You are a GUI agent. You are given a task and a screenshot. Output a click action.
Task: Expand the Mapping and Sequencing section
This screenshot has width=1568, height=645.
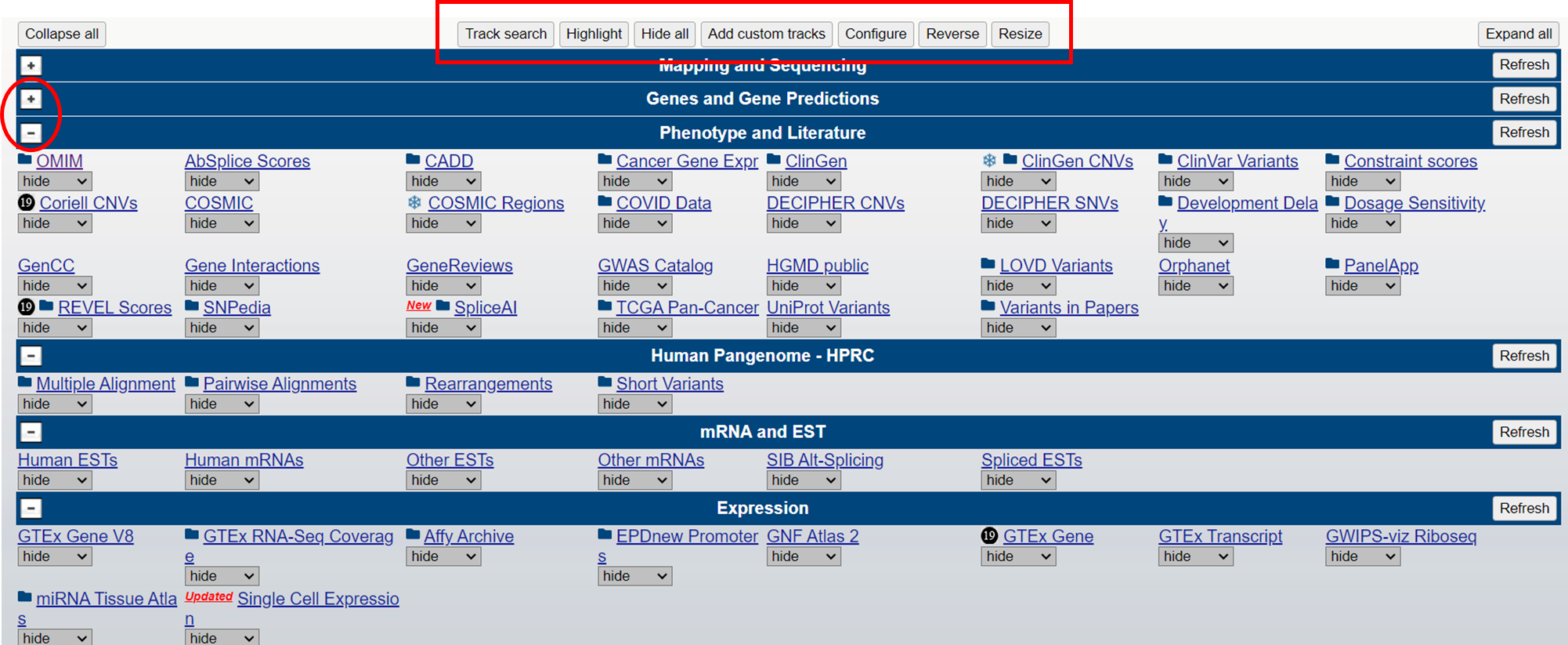[x=31, y=65]
